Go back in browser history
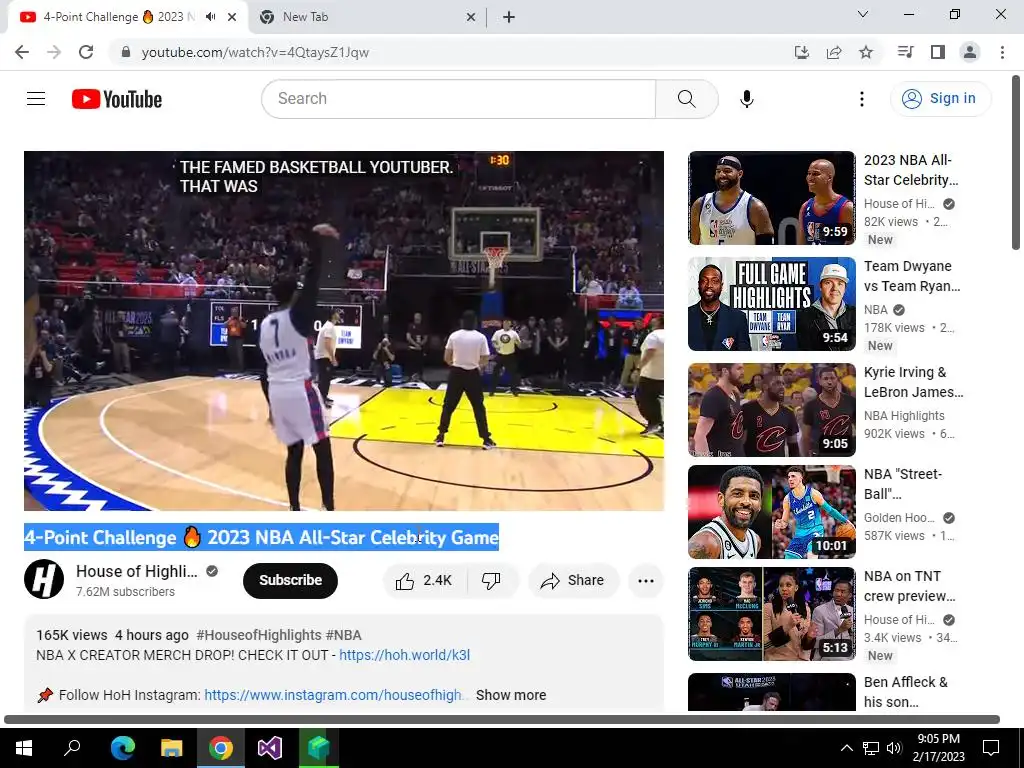 [22, 52]
